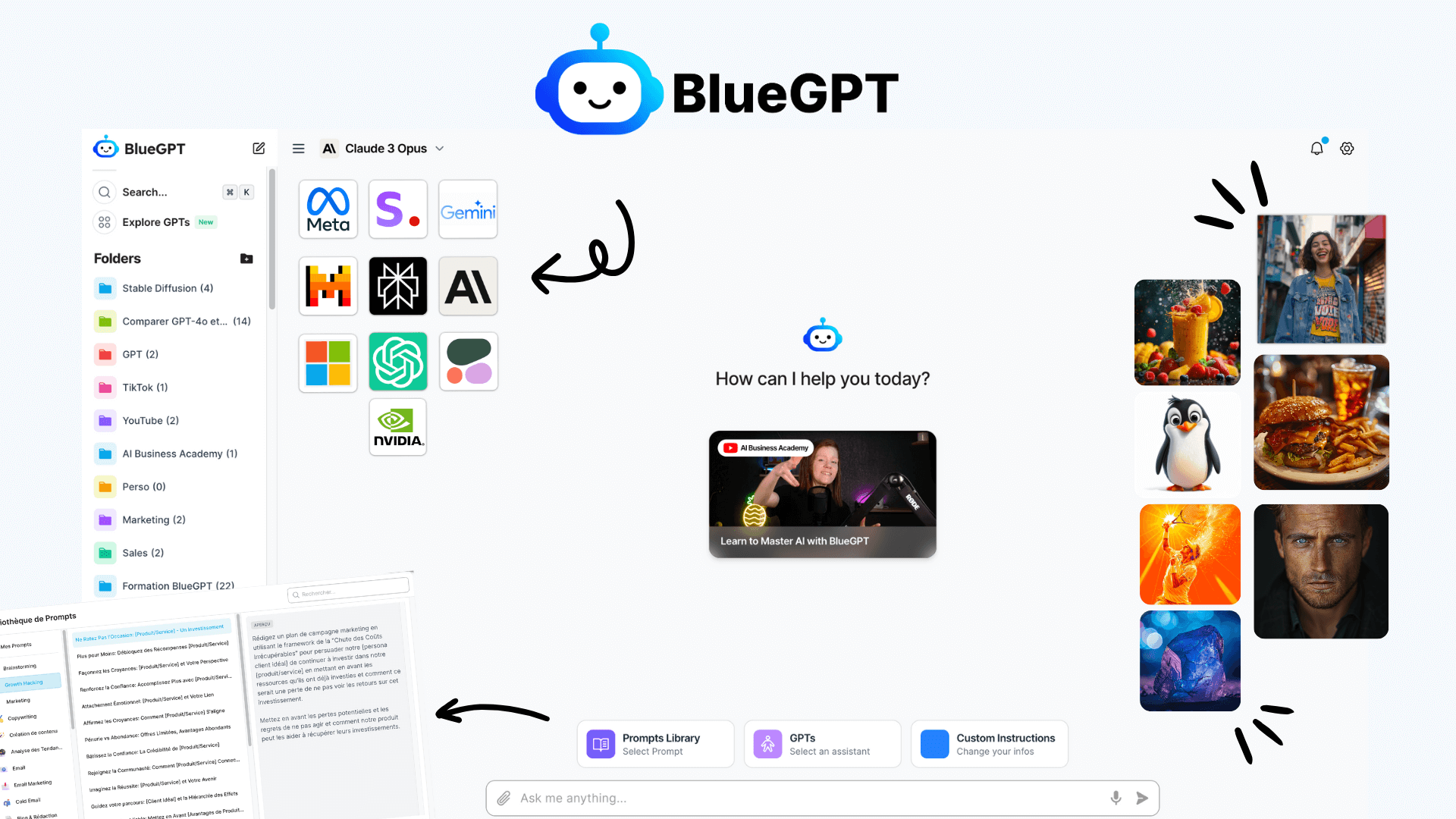Click the Anthropic Claude icon
The image size is (1456, 819).
[x=468, y=285]
